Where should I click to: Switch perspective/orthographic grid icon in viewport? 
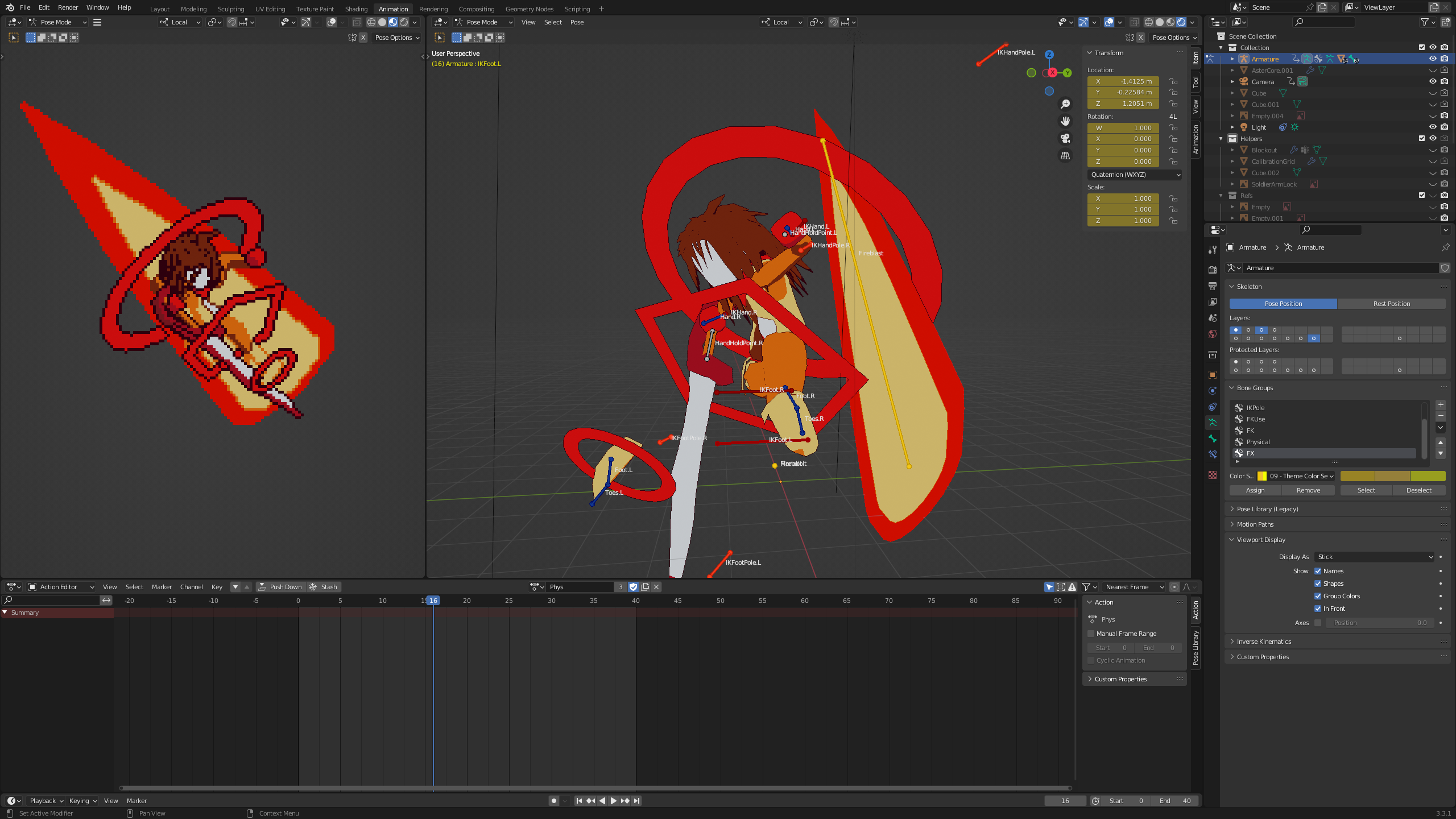pos(1065,155)
